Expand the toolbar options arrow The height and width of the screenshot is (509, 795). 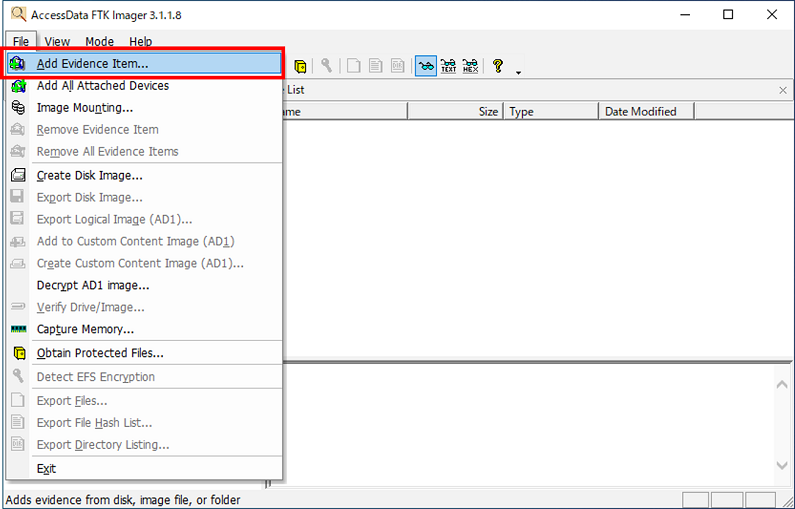pyautogui.click(x=518, y=73)
